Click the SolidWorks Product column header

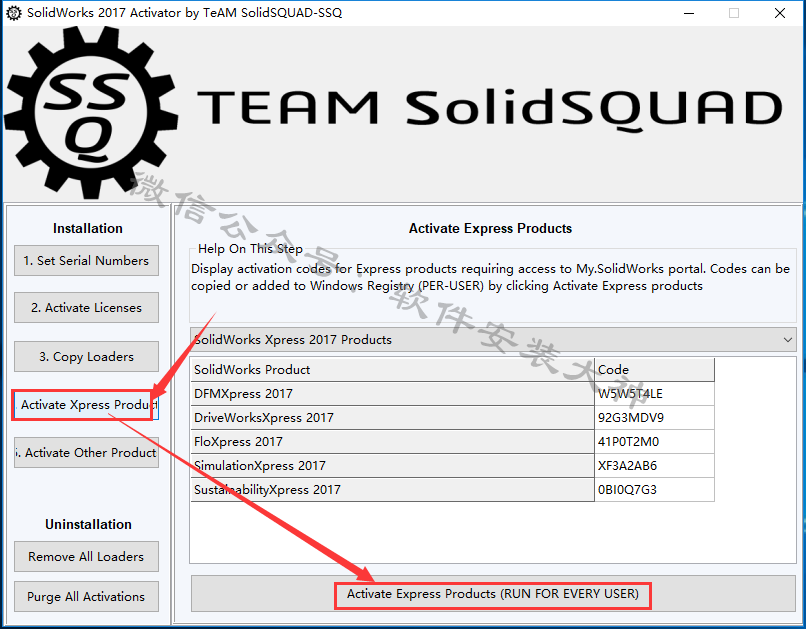pyautogui.click(x=392, y=369)
